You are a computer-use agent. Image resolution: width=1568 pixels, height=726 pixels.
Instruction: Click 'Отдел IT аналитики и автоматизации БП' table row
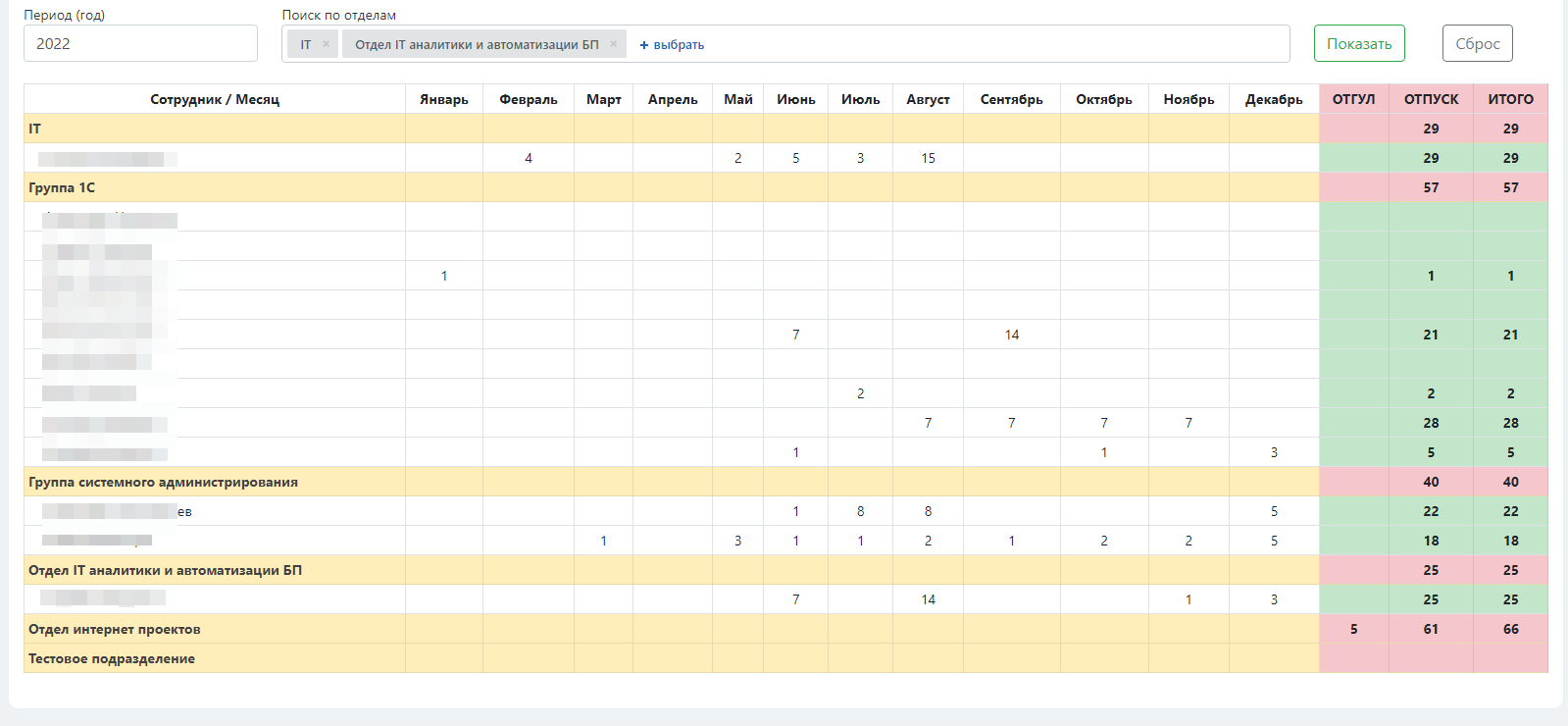coord(165,570)
